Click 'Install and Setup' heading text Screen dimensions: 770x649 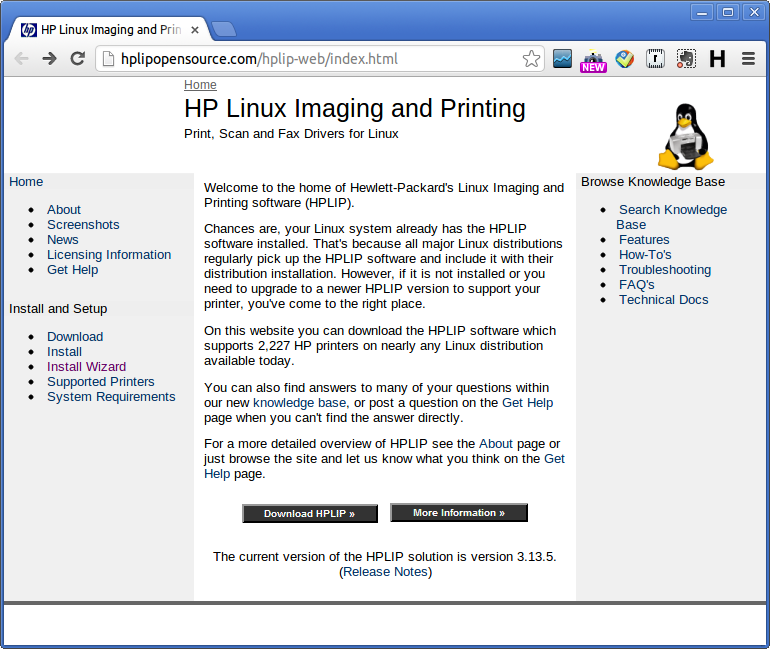point(58,309)
